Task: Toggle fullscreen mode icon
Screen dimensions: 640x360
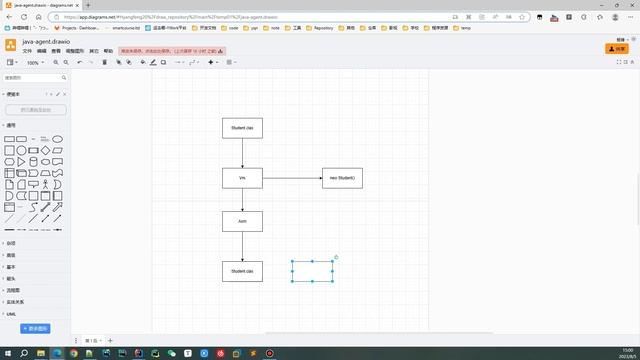Action: point(619,62)
